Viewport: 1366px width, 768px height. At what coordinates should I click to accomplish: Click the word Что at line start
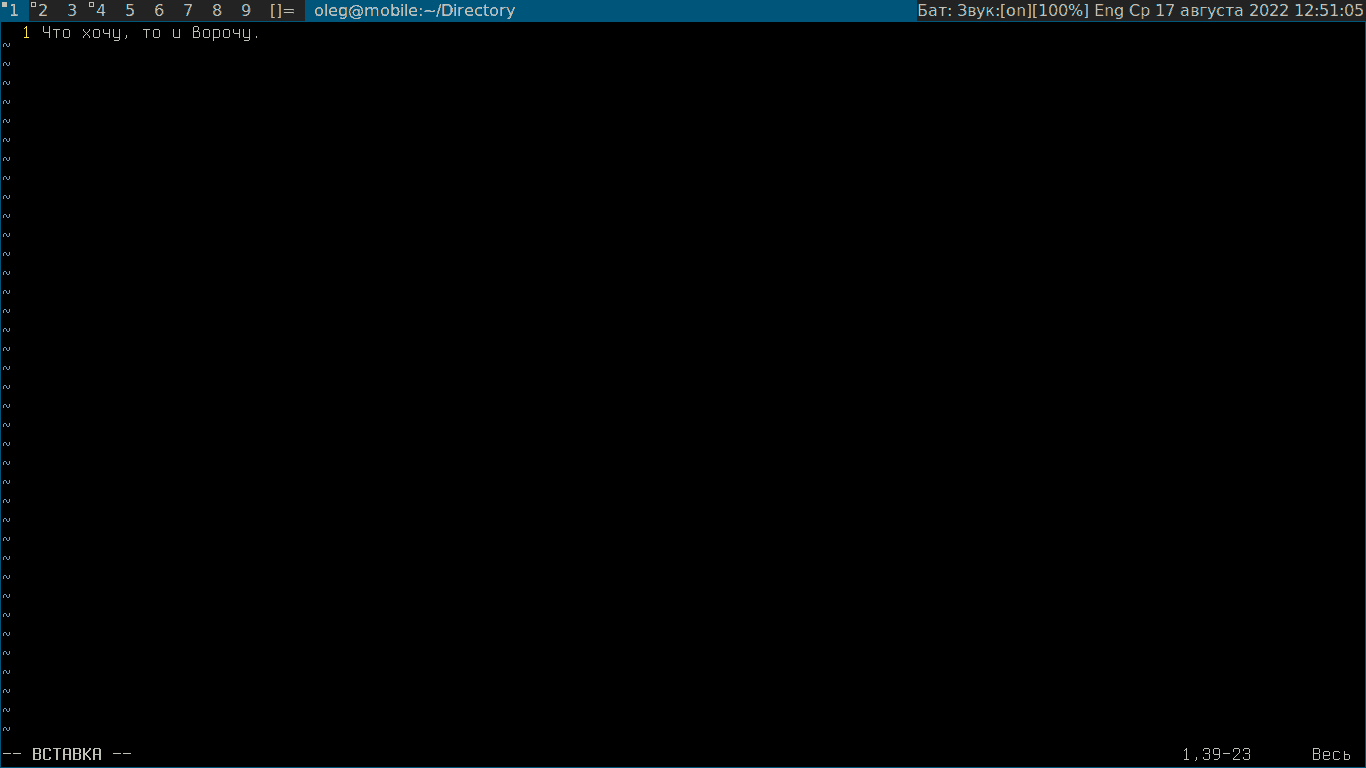[x=56, y=33]
